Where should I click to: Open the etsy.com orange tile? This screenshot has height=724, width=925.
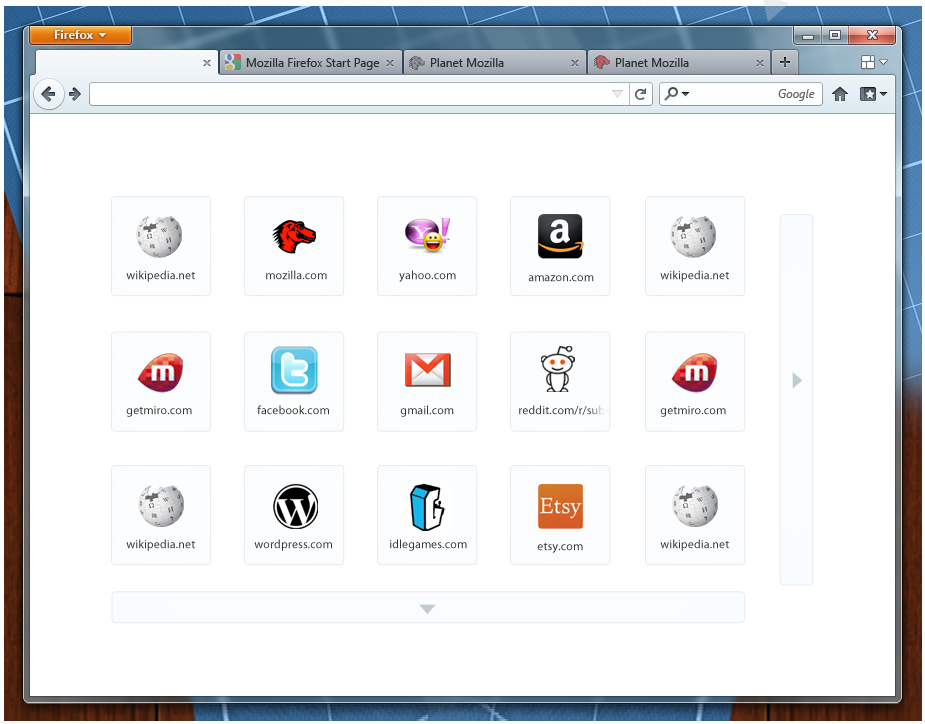click(560, 515)
